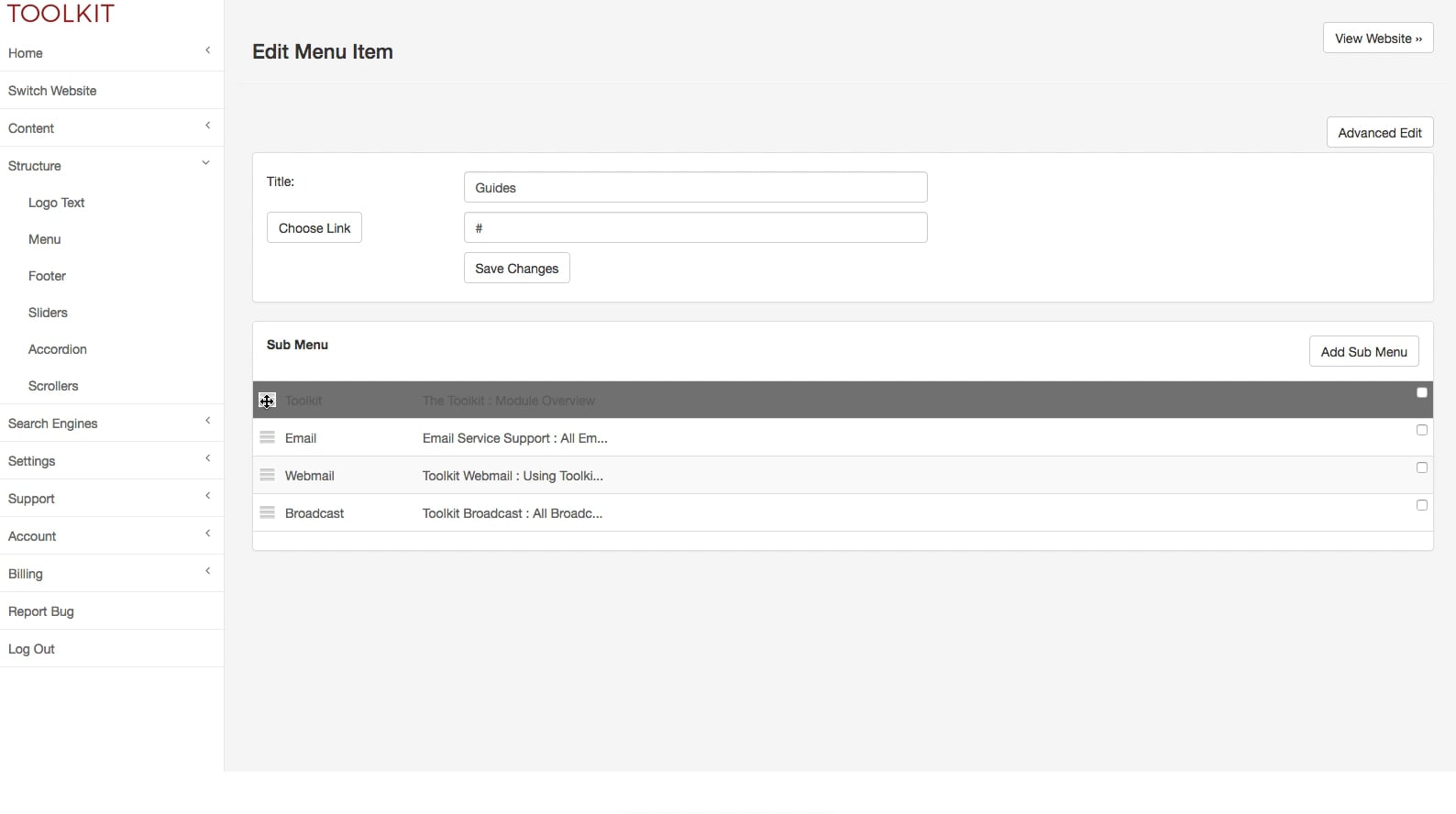Viewport: 1456px width, 814px height.
Task: Click the Broadcast sub menu name
Action: coord(314,513)
